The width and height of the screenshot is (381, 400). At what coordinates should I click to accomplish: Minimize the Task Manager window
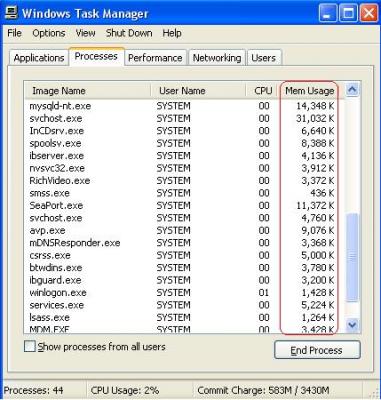pyautogui.click(x=328, y=14)
